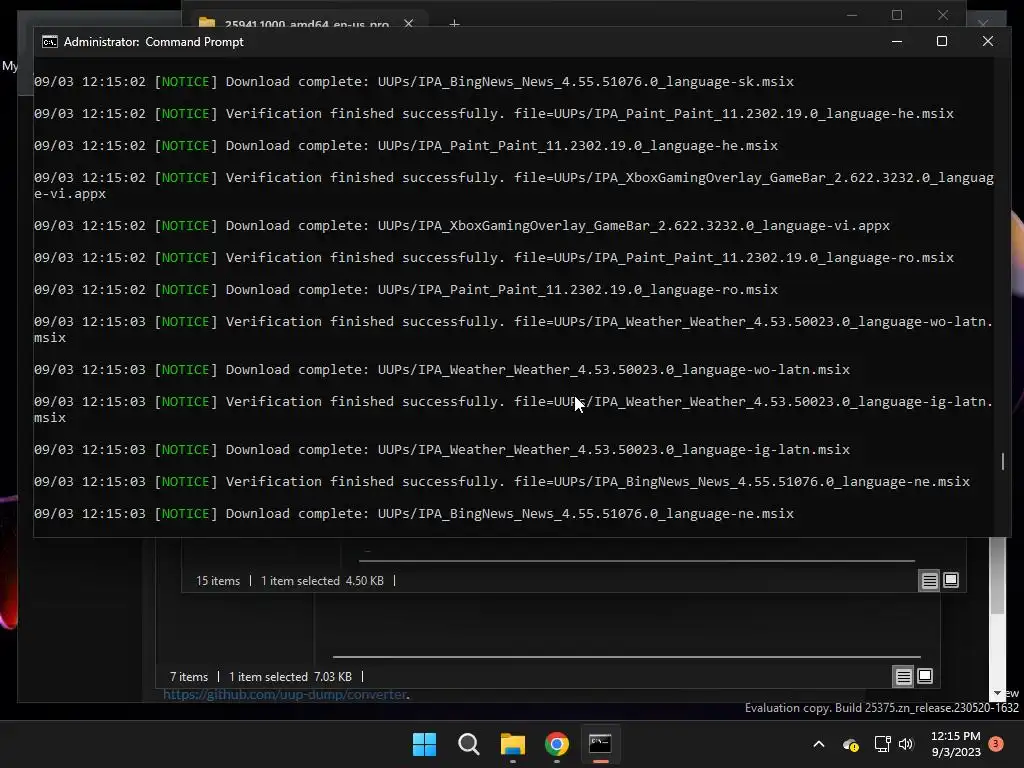Image resolution: width=1024 pixels, height=768 pixels.
Task: Click '7 items' in Explorer status bar
Action: coord(189,677)
